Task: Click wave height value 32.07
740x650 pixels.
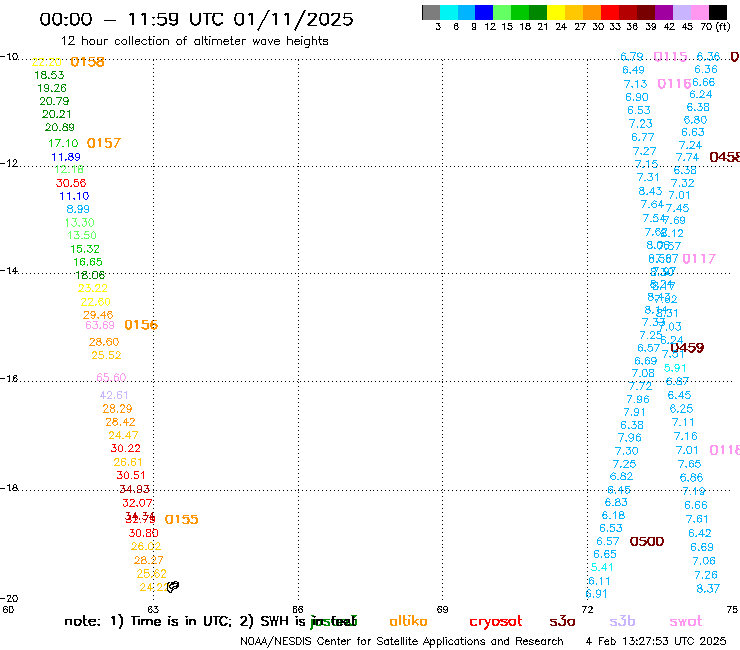Action: 137,503
